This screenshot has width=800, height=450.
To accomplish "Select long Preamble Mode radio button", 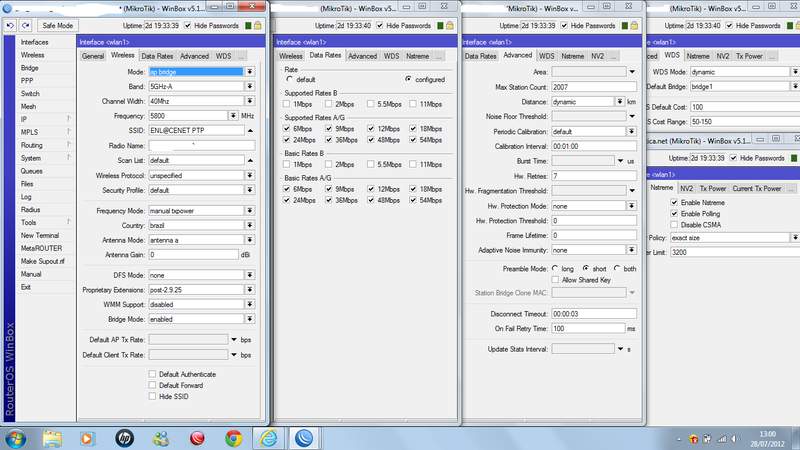I will pos(555,268).
